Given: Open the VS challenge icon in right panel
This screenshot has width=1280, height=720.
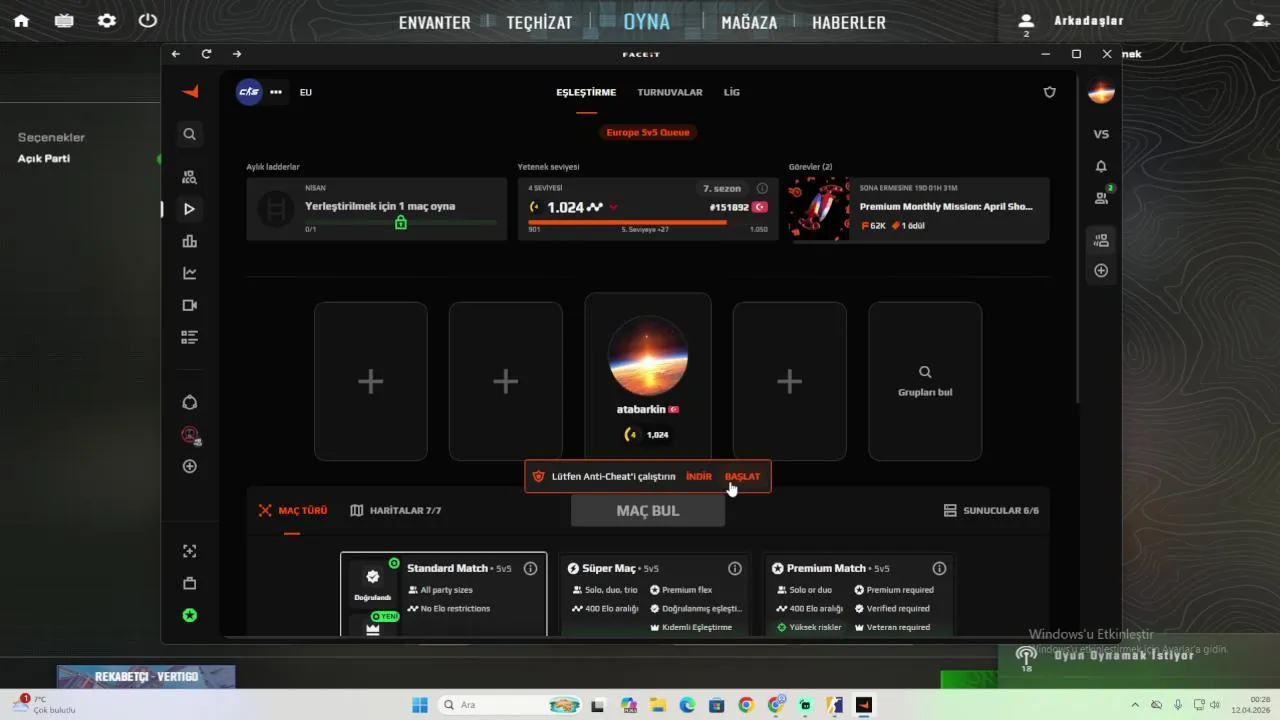Looking at the screenshot, I should 1101,134.
